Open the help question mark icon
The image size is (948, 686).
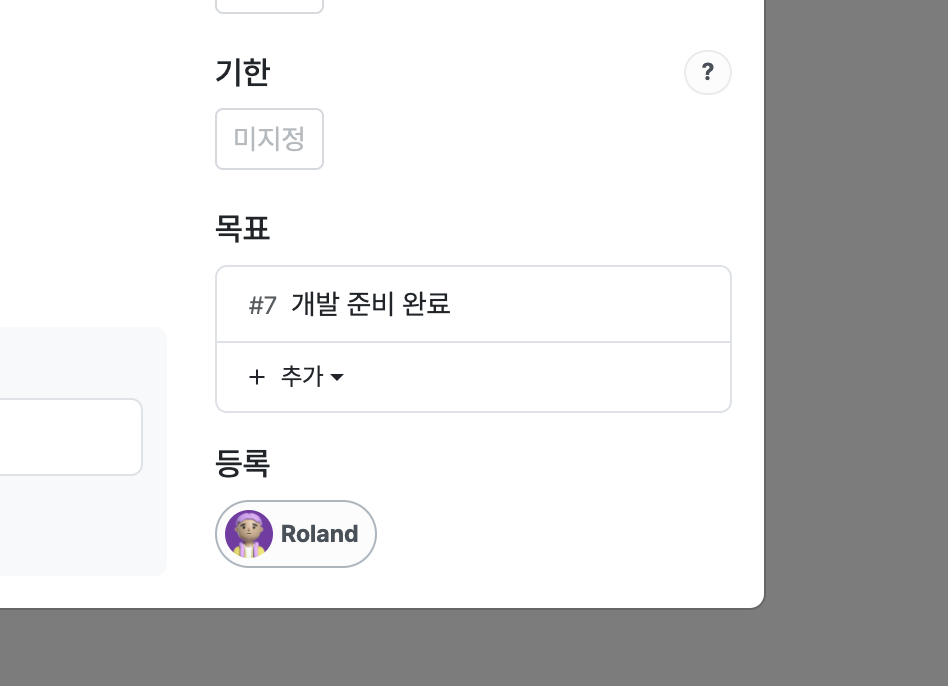tap(707, 73)
